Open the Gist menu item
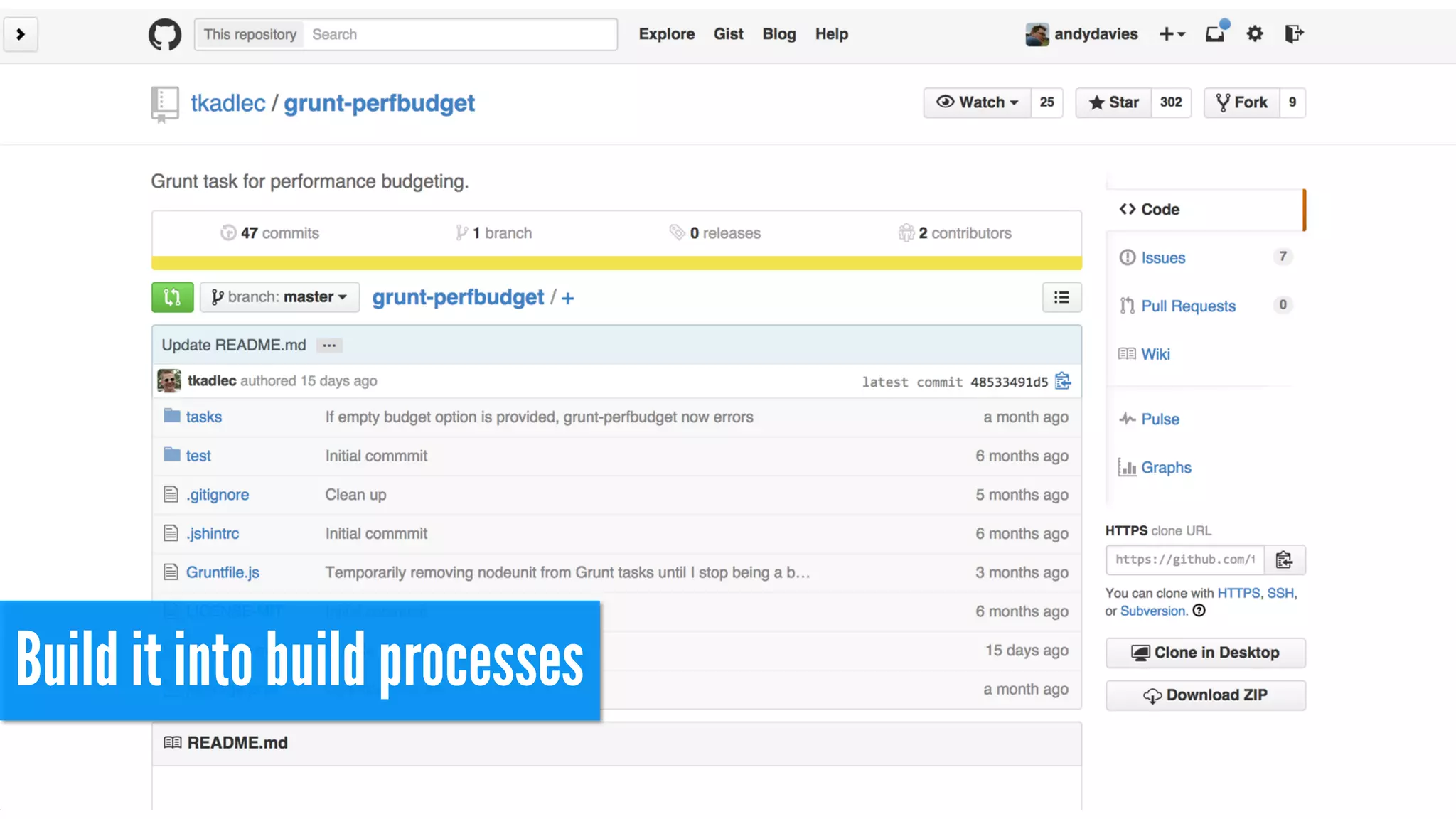This screenshot has width=1456, height=819. coord(728,34)
